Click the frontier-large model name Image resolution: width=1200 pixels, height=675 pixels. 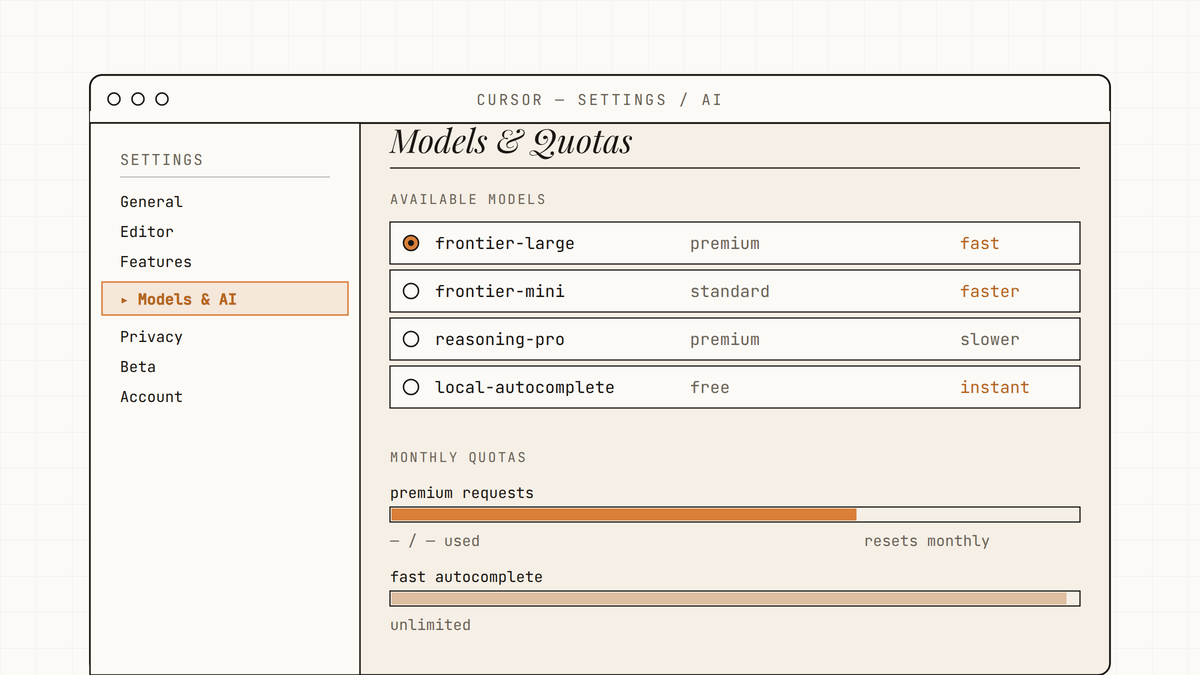click(505, 243)
